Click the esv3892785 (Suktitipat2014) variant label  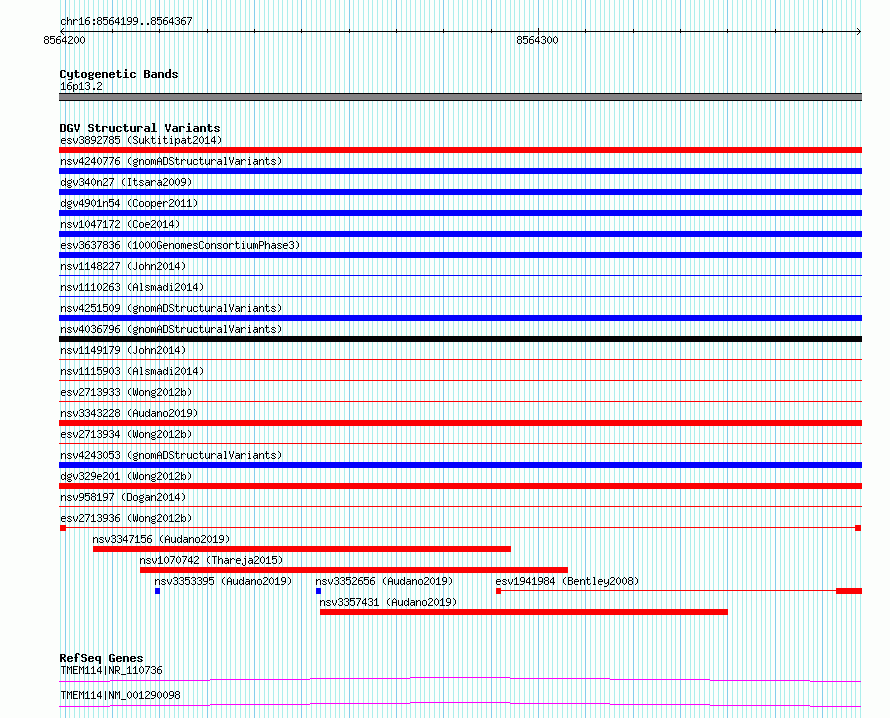[141, 140]
